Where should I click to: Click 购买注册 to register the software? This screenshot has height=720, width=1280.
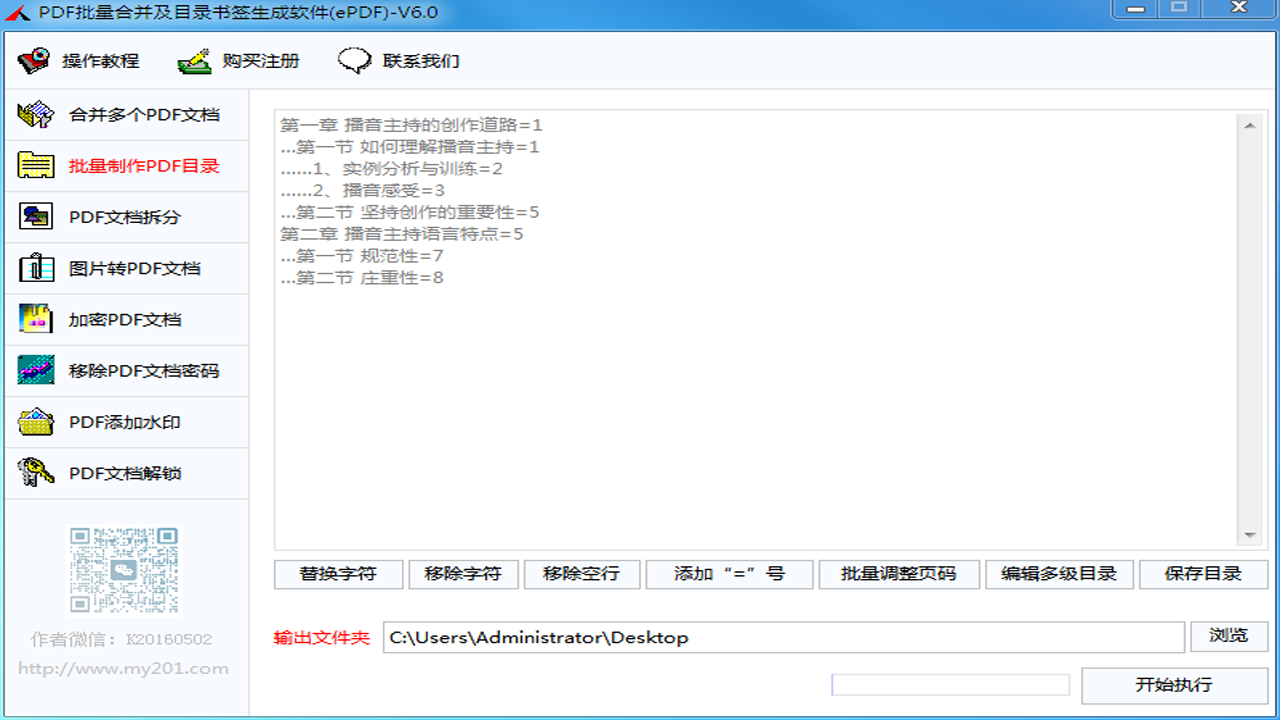click(x=255, y=60)
